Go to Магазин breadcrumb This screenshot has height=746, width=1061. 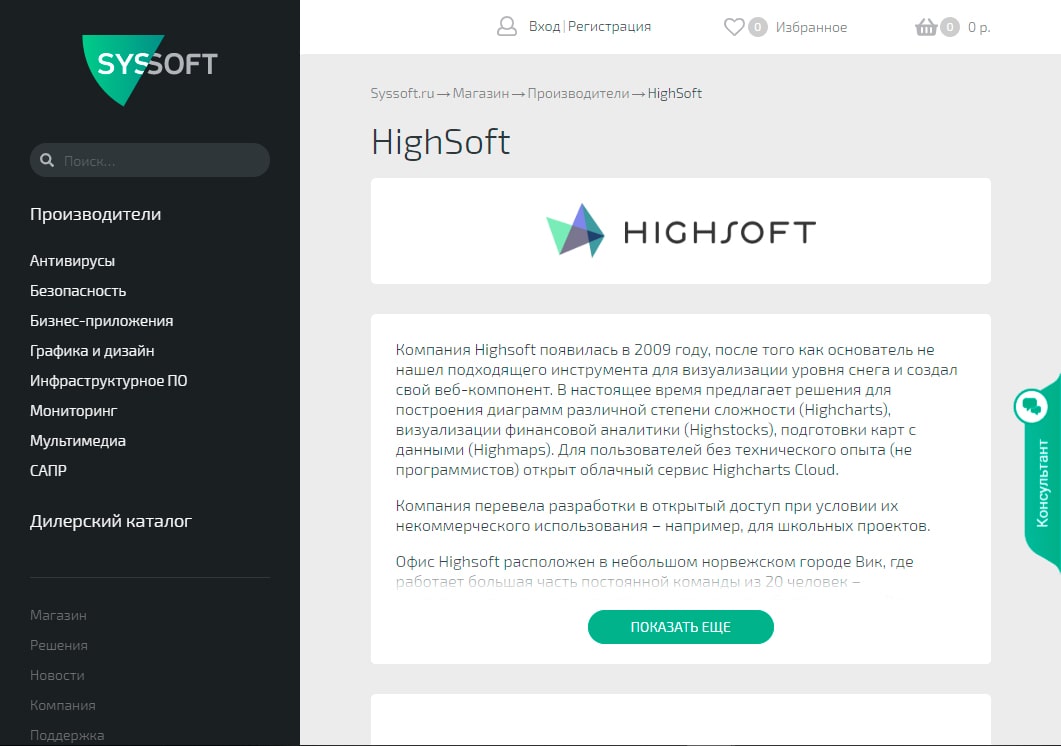click(480, 93)
